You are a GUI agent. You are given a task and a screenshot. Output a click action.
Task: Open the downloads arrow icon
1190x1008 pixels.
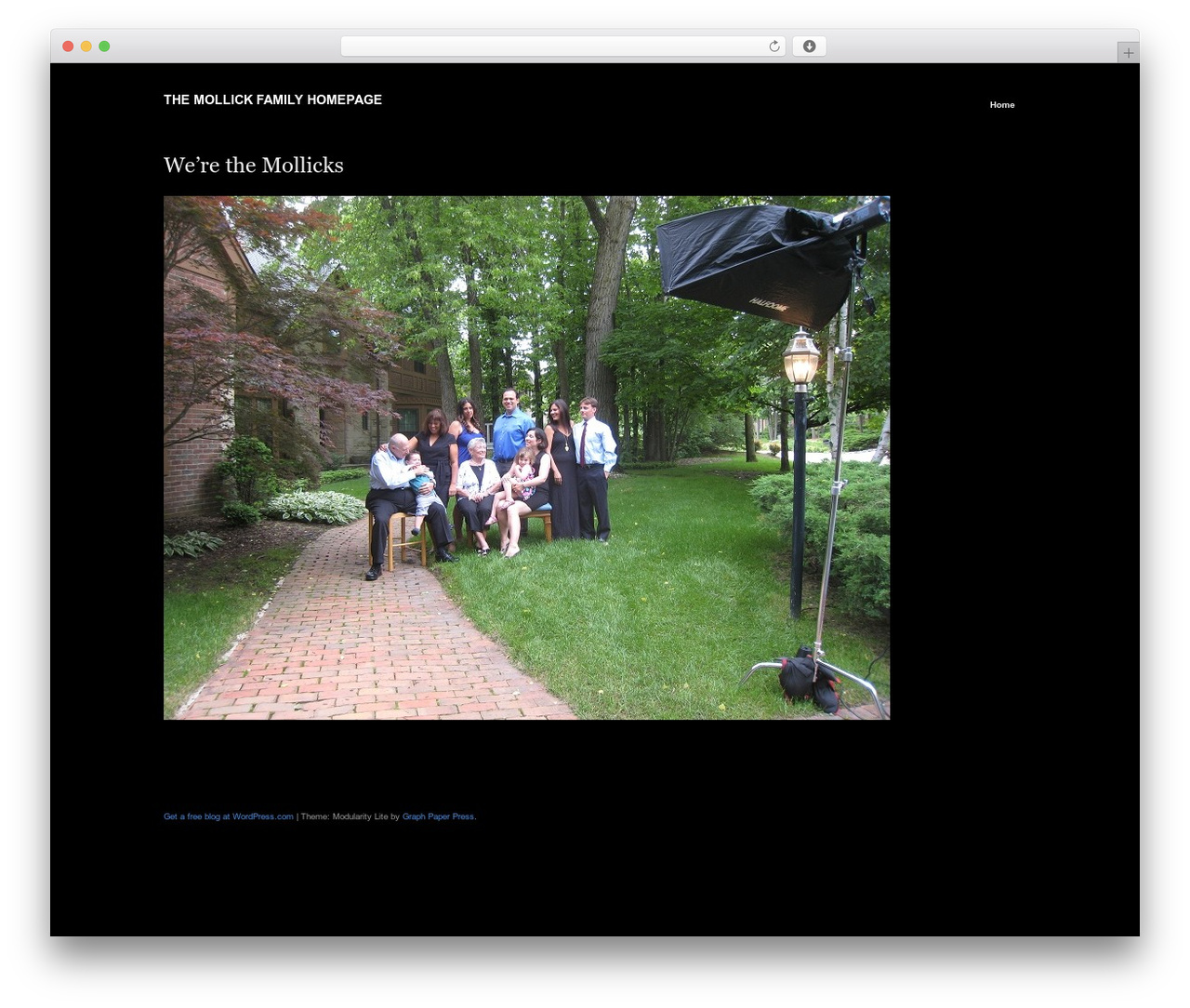coord(809,46)
